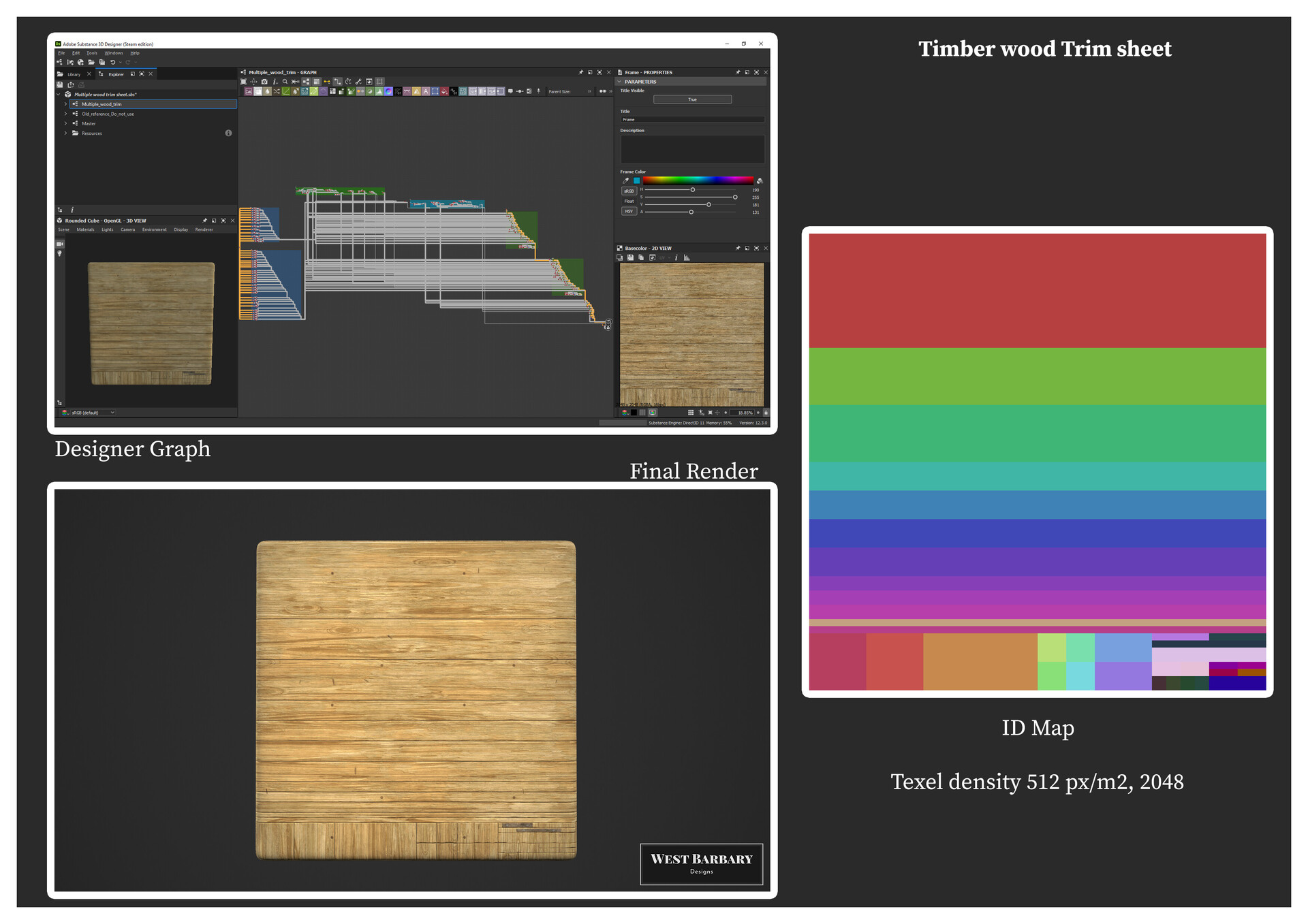Click the histogram icon in 2D view toolbar

coord(687,258)
